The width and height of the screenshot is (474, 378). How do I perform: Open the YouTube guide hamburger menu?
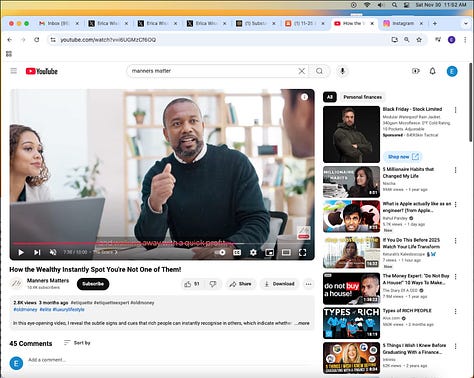click(x=14, y=71)
